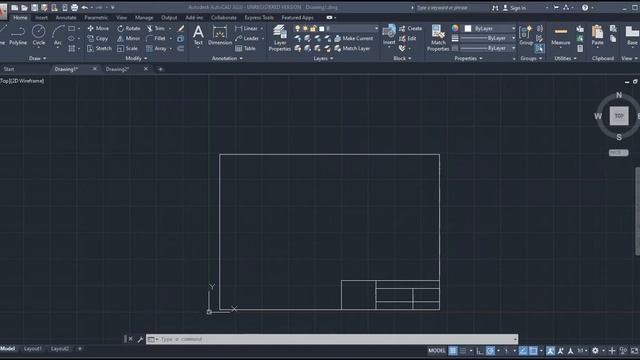Select the Arc draw tool
This screenshot has width=640, height=360.
58,35
